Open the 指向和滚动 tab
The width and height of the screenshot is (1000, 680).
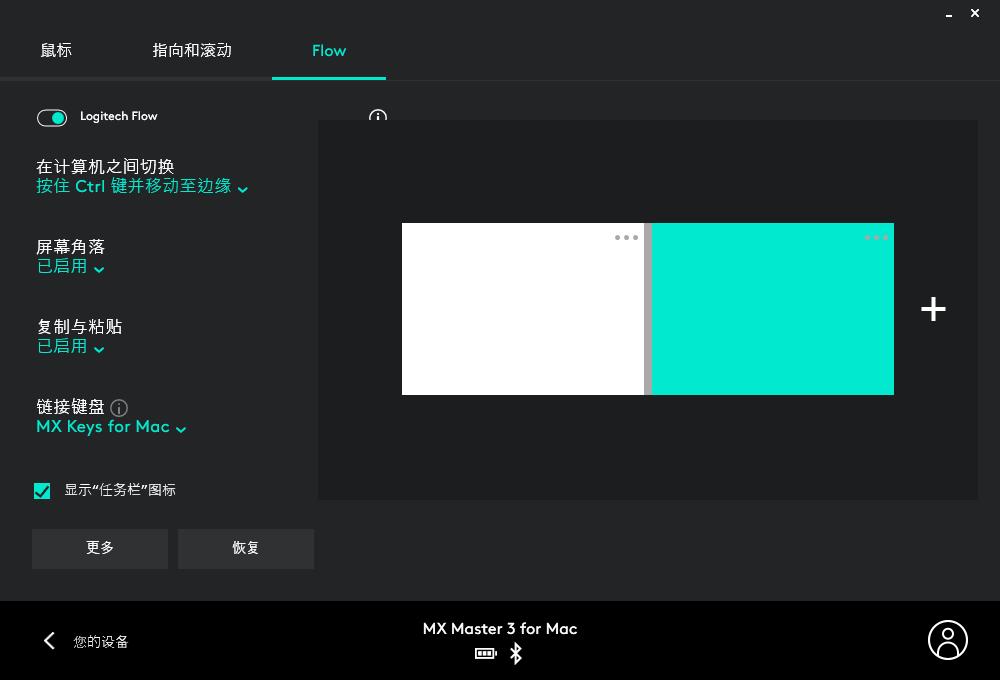coord(192,50)
